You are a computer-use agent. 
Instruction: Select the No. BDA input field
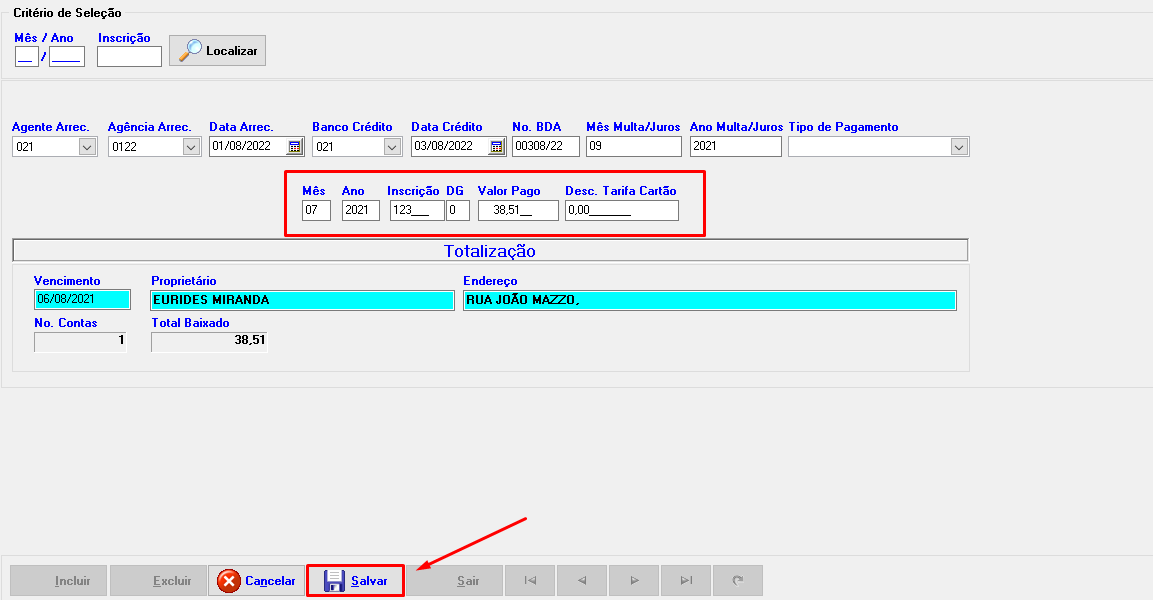tap(545, 147)
